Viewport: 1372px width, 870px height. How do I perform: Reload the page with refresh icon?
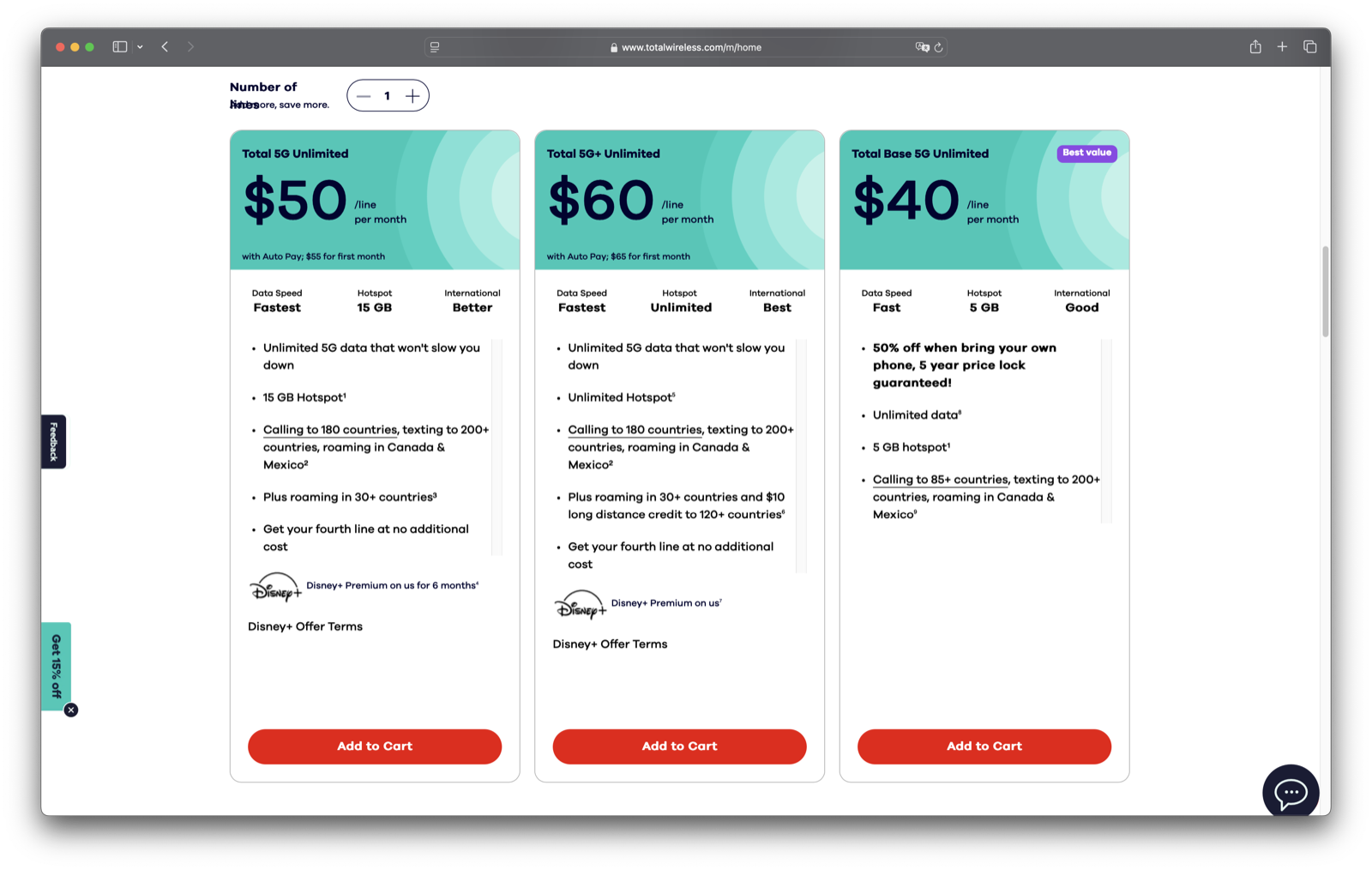point(939,47)
